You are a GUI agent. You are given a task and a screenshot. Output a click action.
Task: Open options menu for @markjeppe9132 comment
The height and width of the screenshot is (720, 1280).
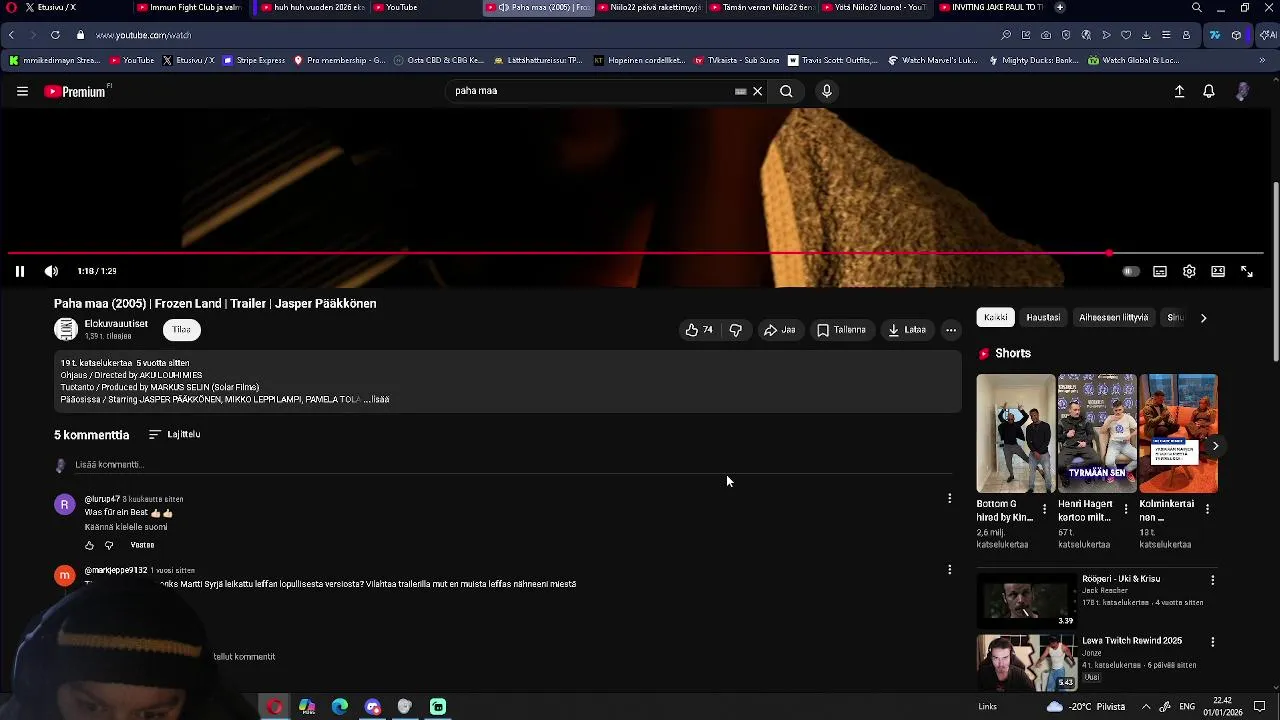click(949, 570)
